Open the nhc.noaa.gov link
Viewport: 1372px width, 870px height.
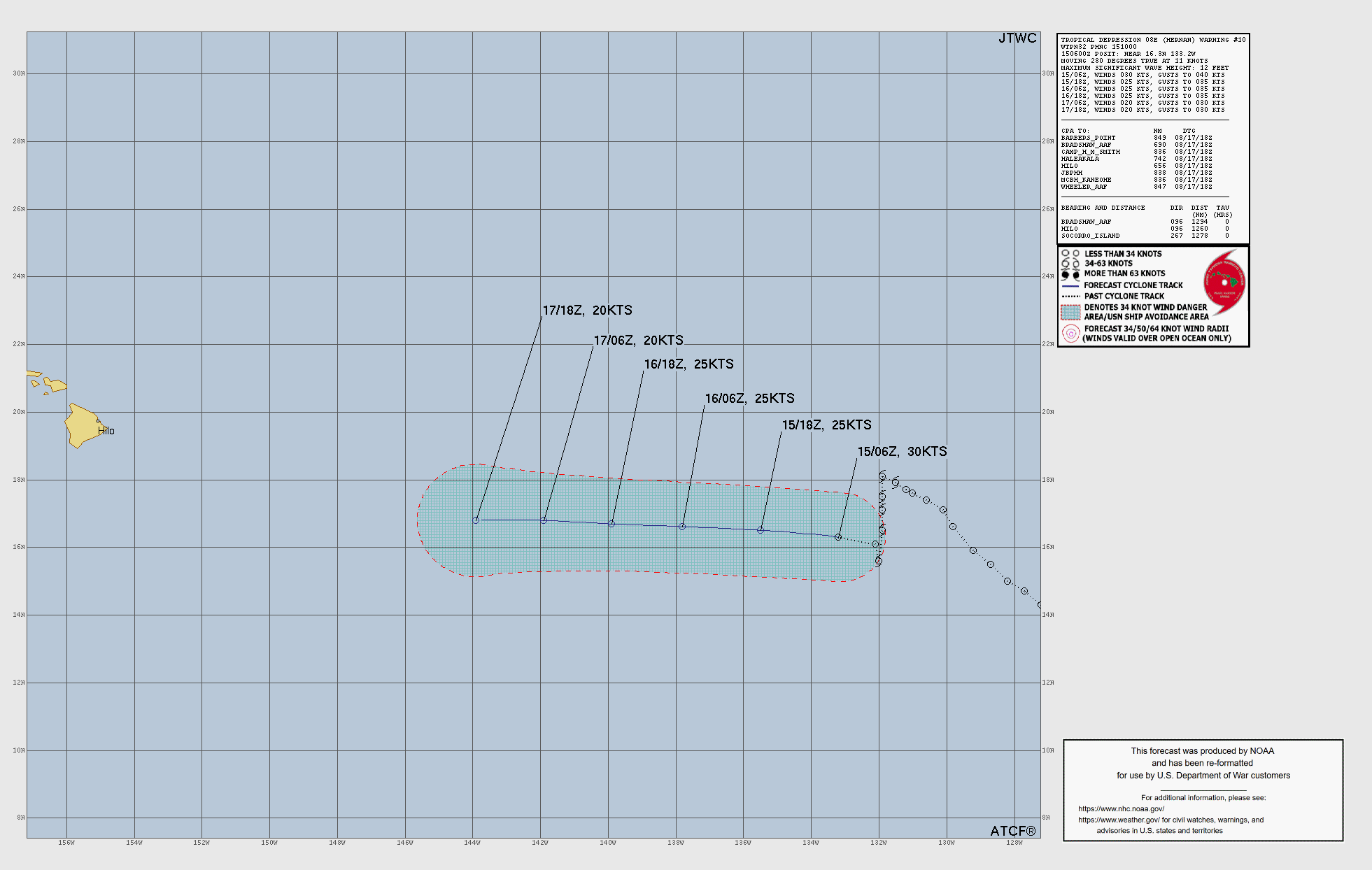(1121, 808)
